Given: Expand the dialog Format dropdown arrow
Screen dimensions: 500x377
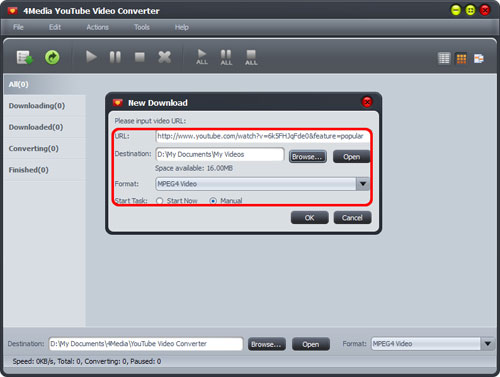Looking at the screenshot, I should point(363,184).
